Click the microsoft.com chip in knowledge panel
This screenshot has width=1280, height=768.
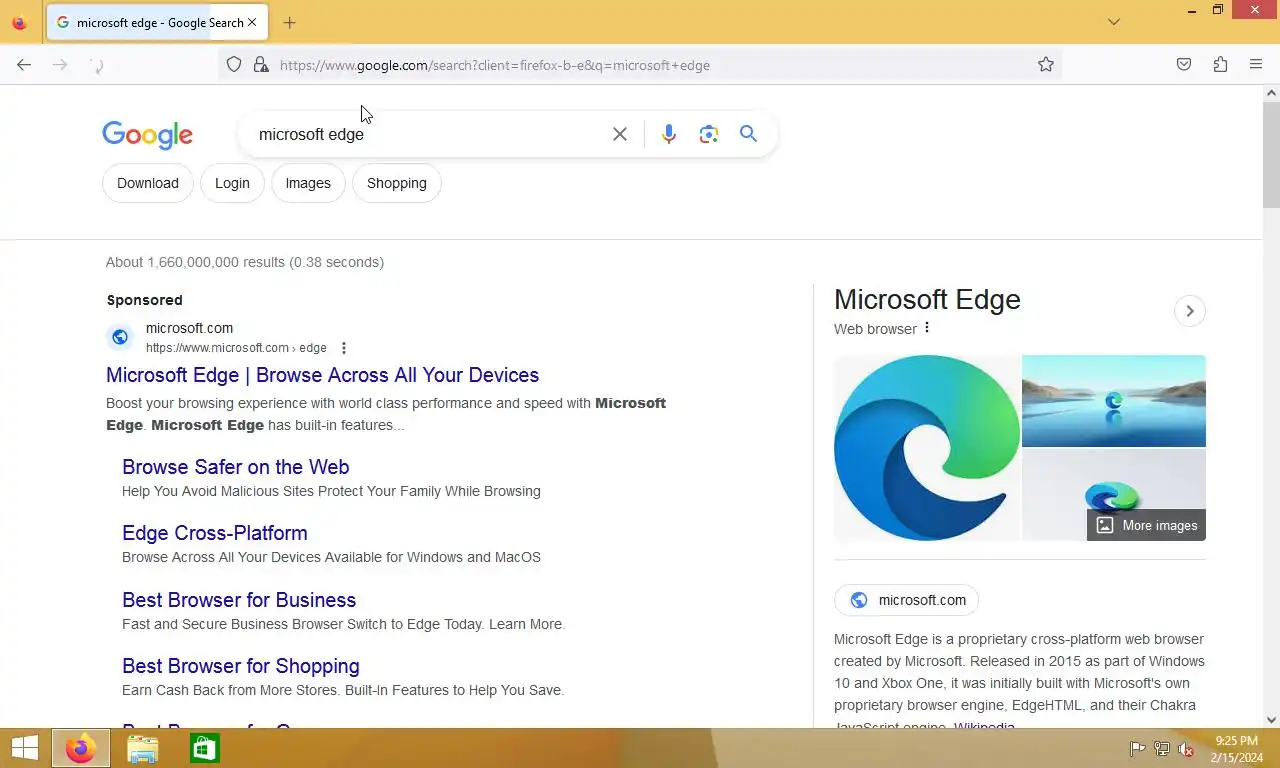tap(906, 600)
